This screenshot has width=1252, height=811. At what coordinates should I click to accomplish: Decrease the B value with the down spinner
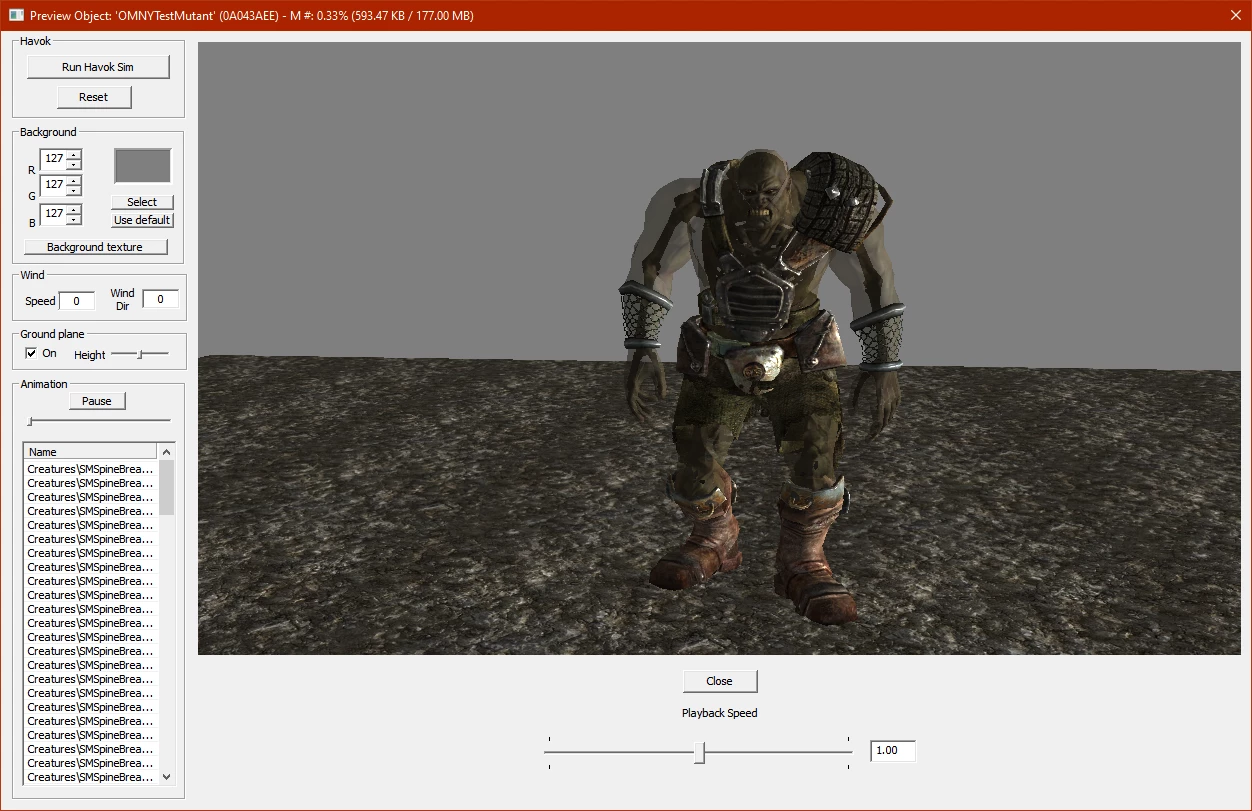pos(74,218)
